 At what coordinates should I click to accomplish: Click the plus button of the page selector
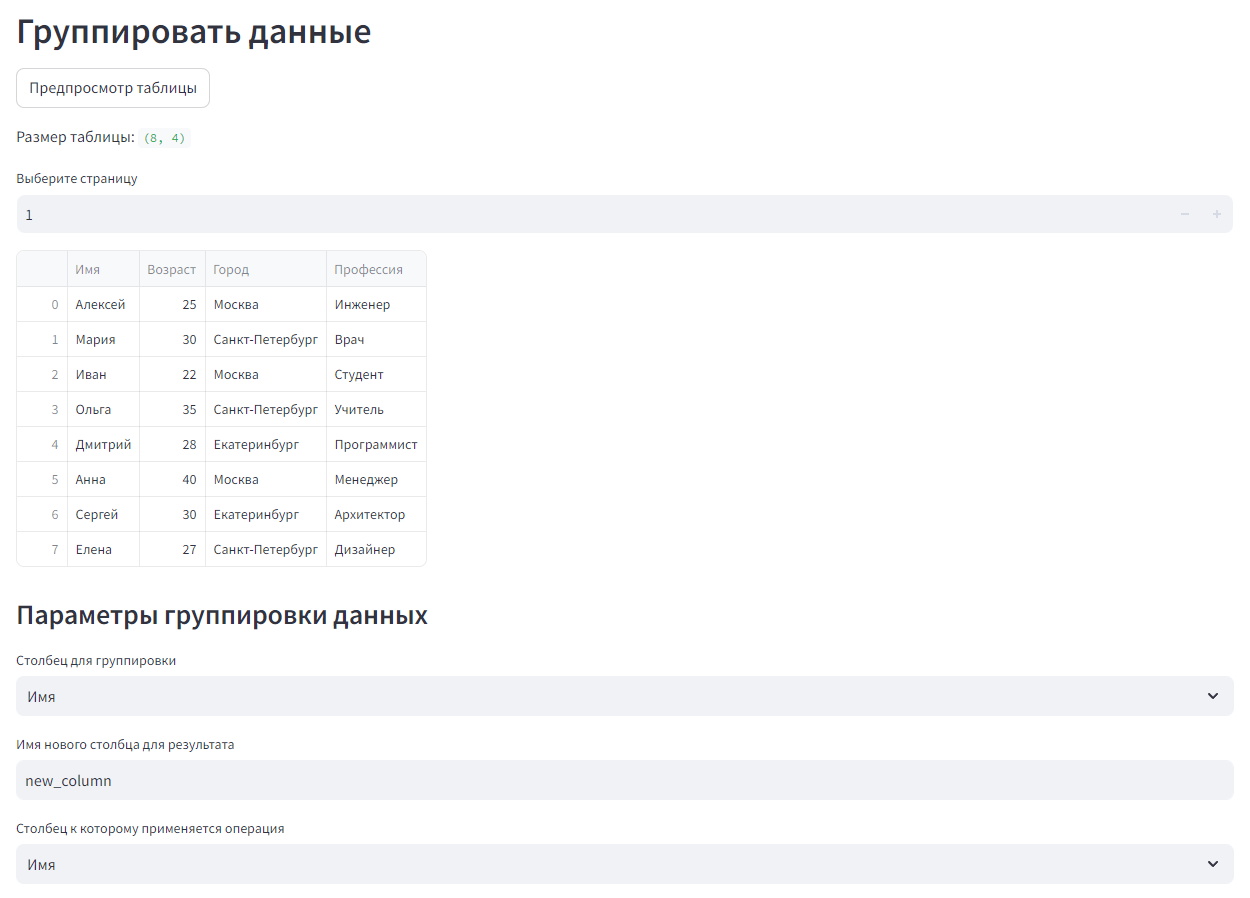click(x=1217, y=214)
